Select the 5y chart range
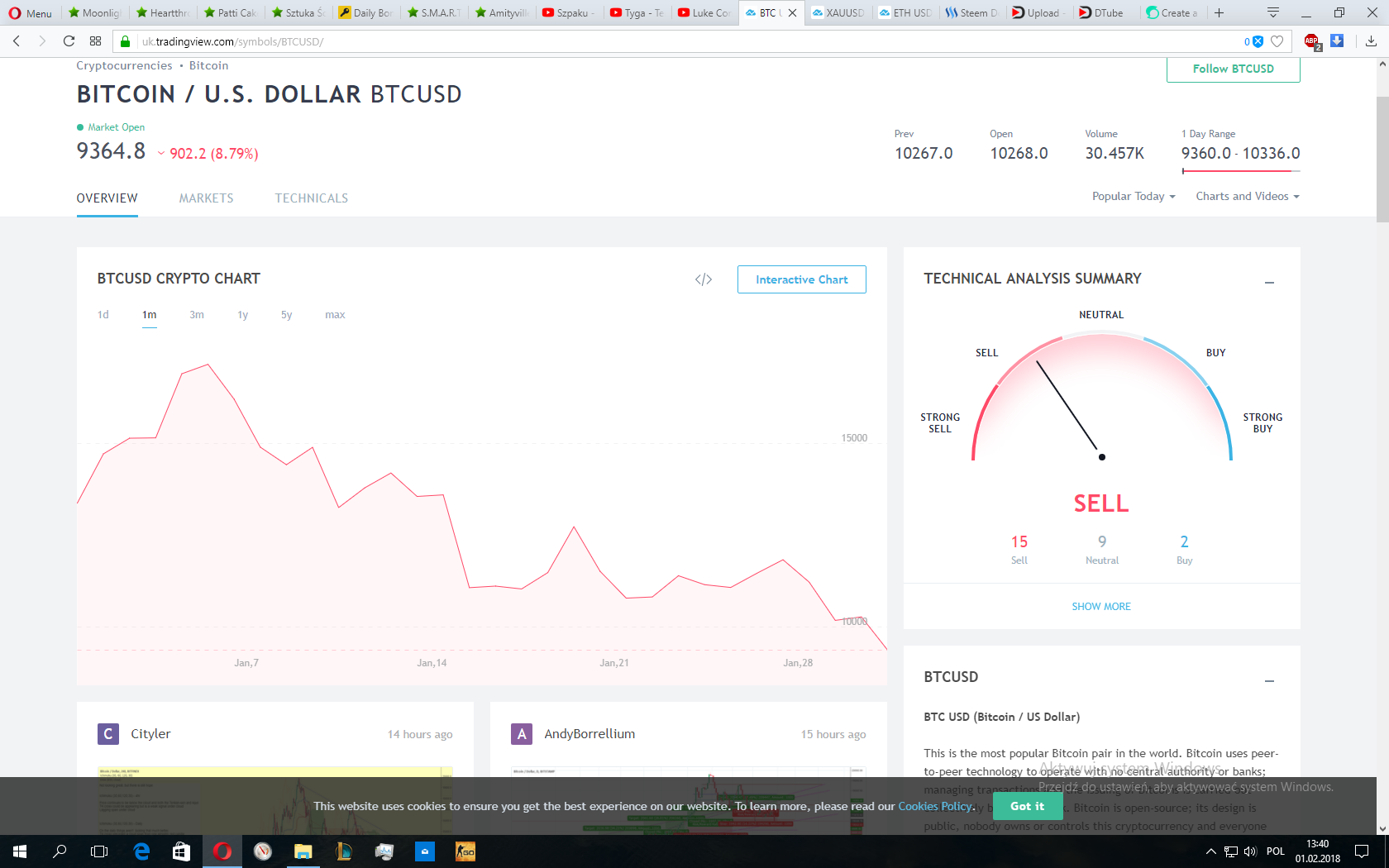 [x=287, y=315]
